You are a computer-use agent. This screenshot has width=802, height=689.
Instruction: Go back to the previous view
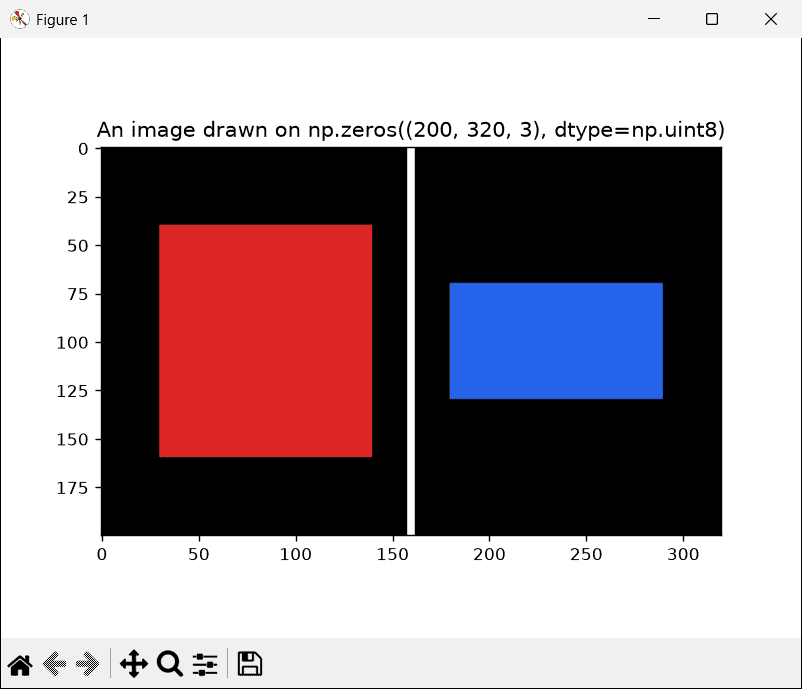(x=54, y=664)
